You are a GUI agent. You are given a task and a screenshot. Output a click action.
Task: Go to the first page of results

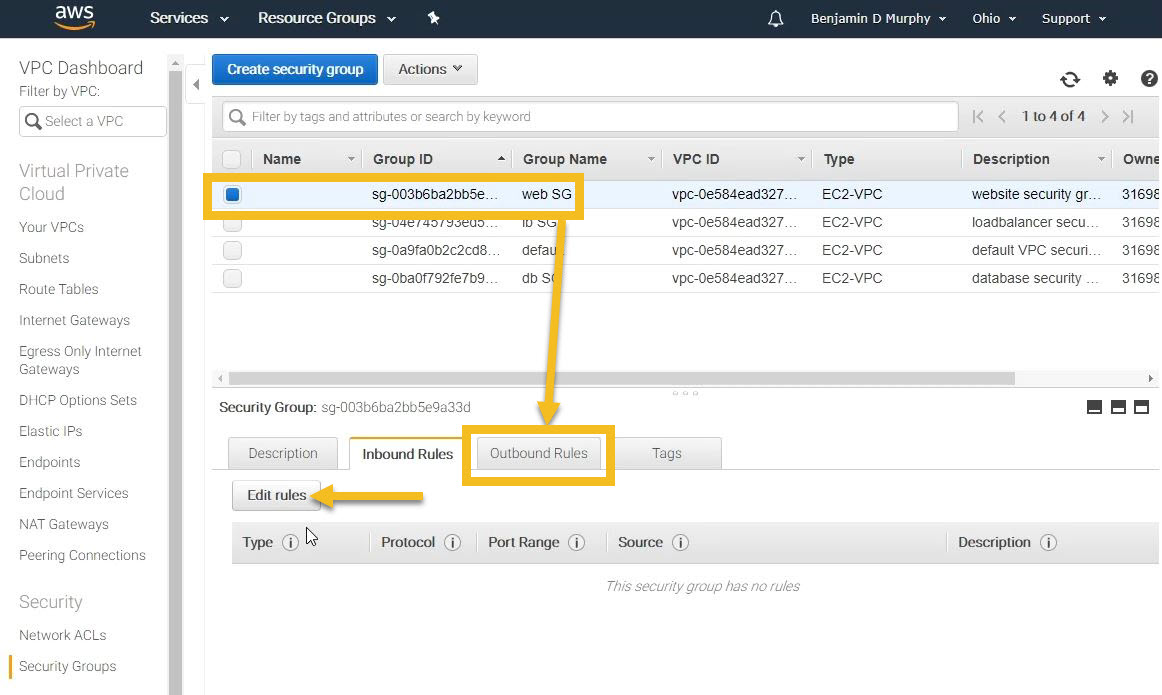point(978,116)
